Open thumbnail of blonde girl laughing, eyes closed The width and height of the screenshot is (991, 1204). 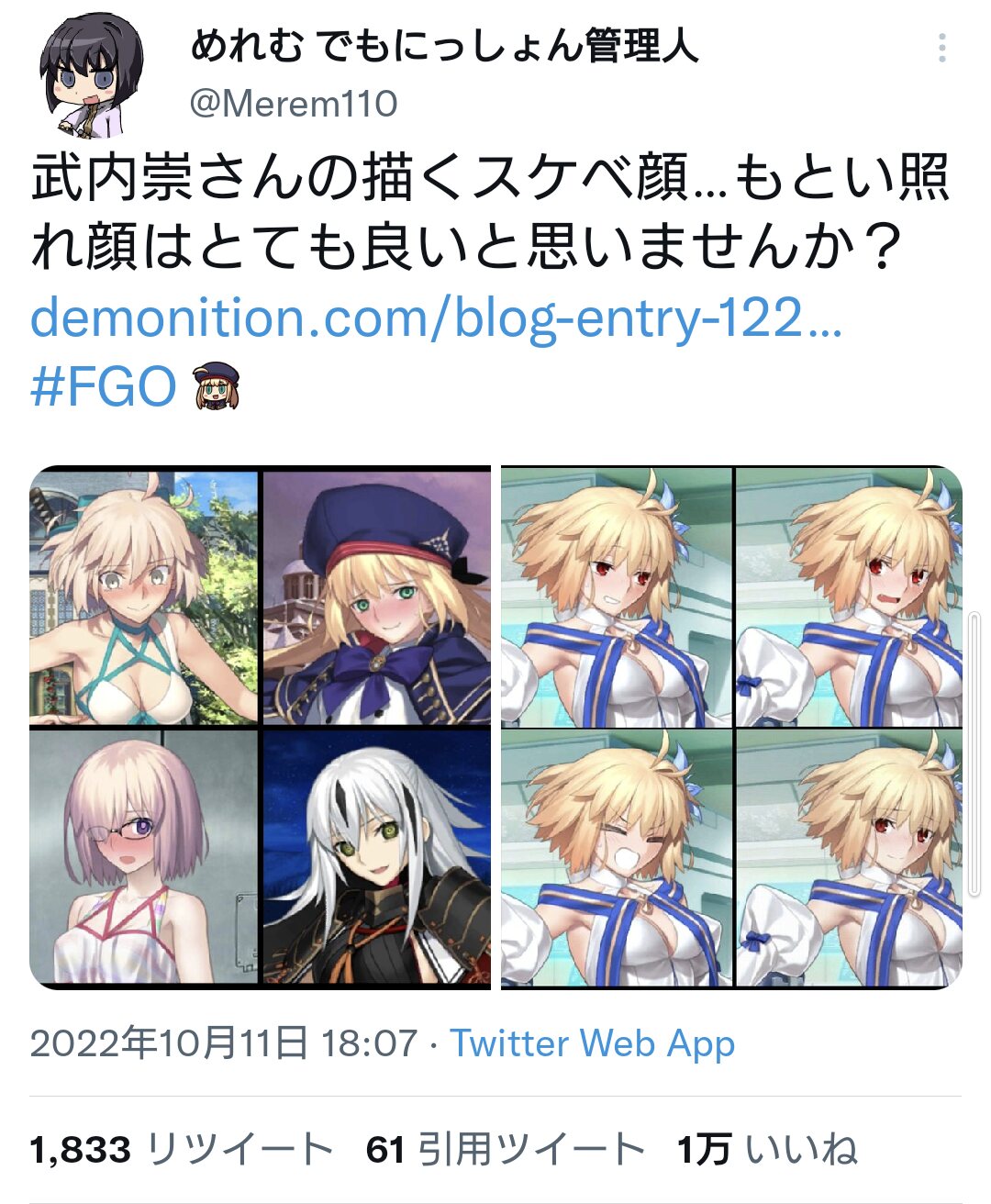coord(617,857)
